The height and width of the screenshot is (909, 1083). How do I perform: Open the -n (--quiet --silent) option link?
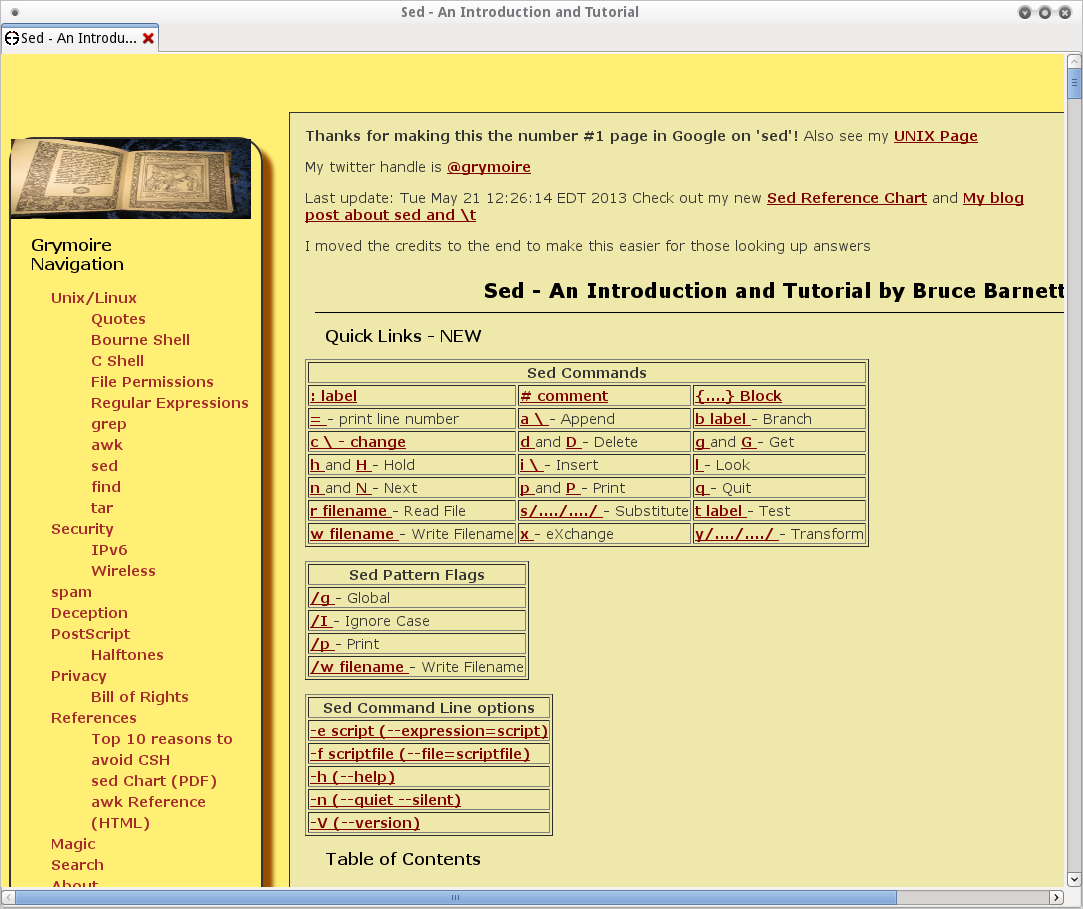tap(385, 800)
